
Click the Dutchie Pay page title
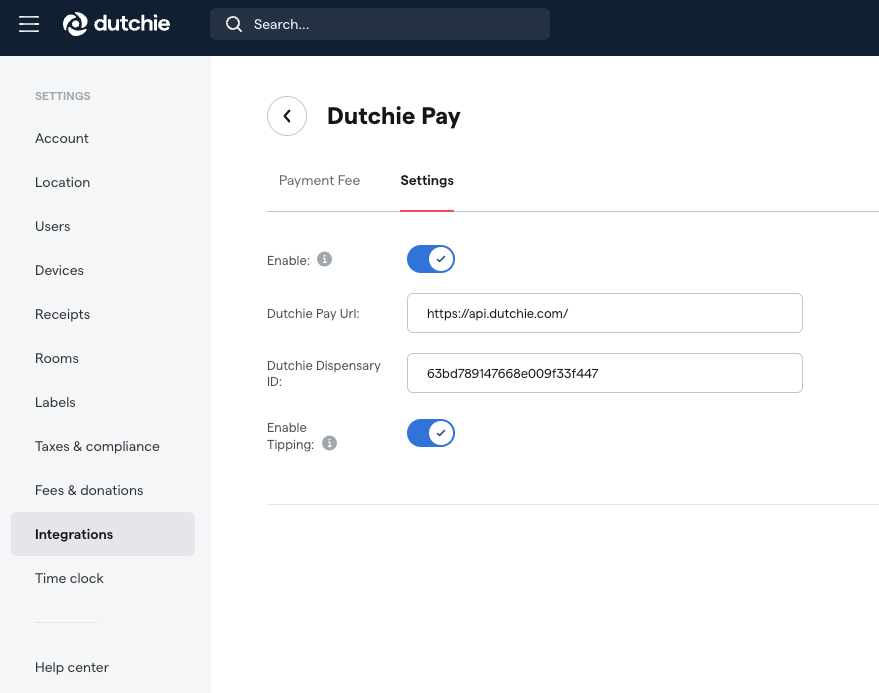pyautogui.click(x=394, y=116)
